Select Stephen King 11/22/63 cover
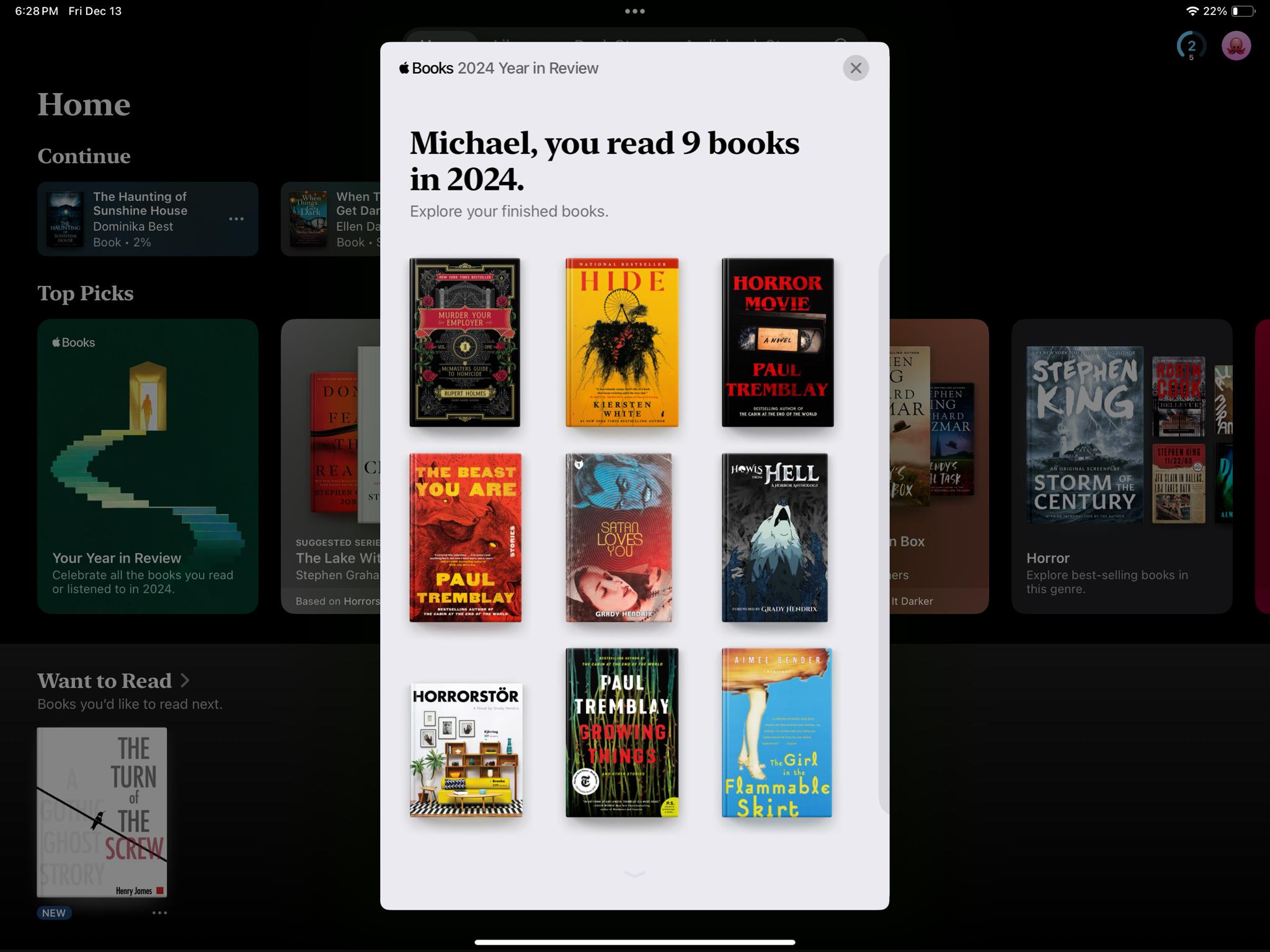The width and height of the screenshot is (1270, 952). coord(1178,483)
